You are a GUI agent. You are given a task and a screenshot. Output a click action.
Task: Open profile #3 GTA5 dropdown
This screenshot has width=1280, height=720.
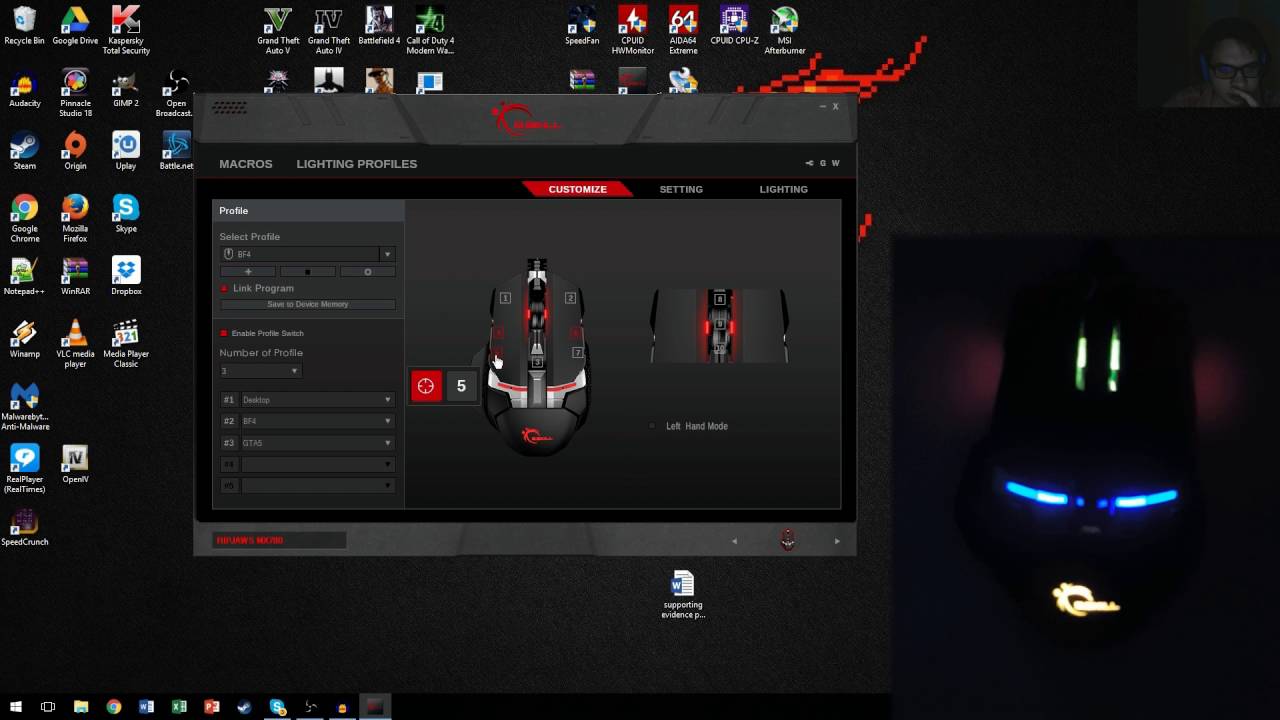coord(317,443)
